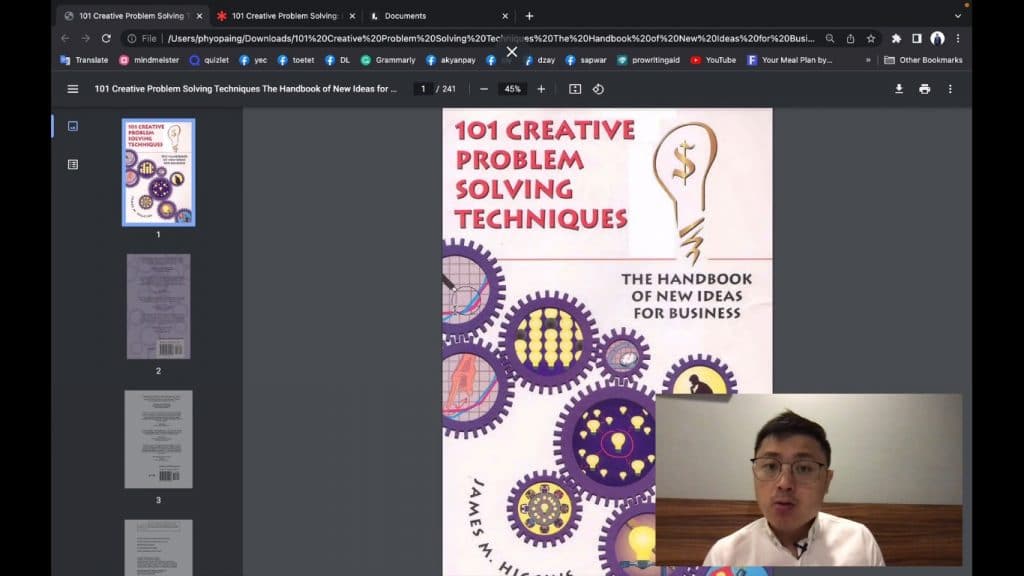Open the Your Meal Plan bookmark
Screen dimensions: 1024x576
tap(790, 60)
